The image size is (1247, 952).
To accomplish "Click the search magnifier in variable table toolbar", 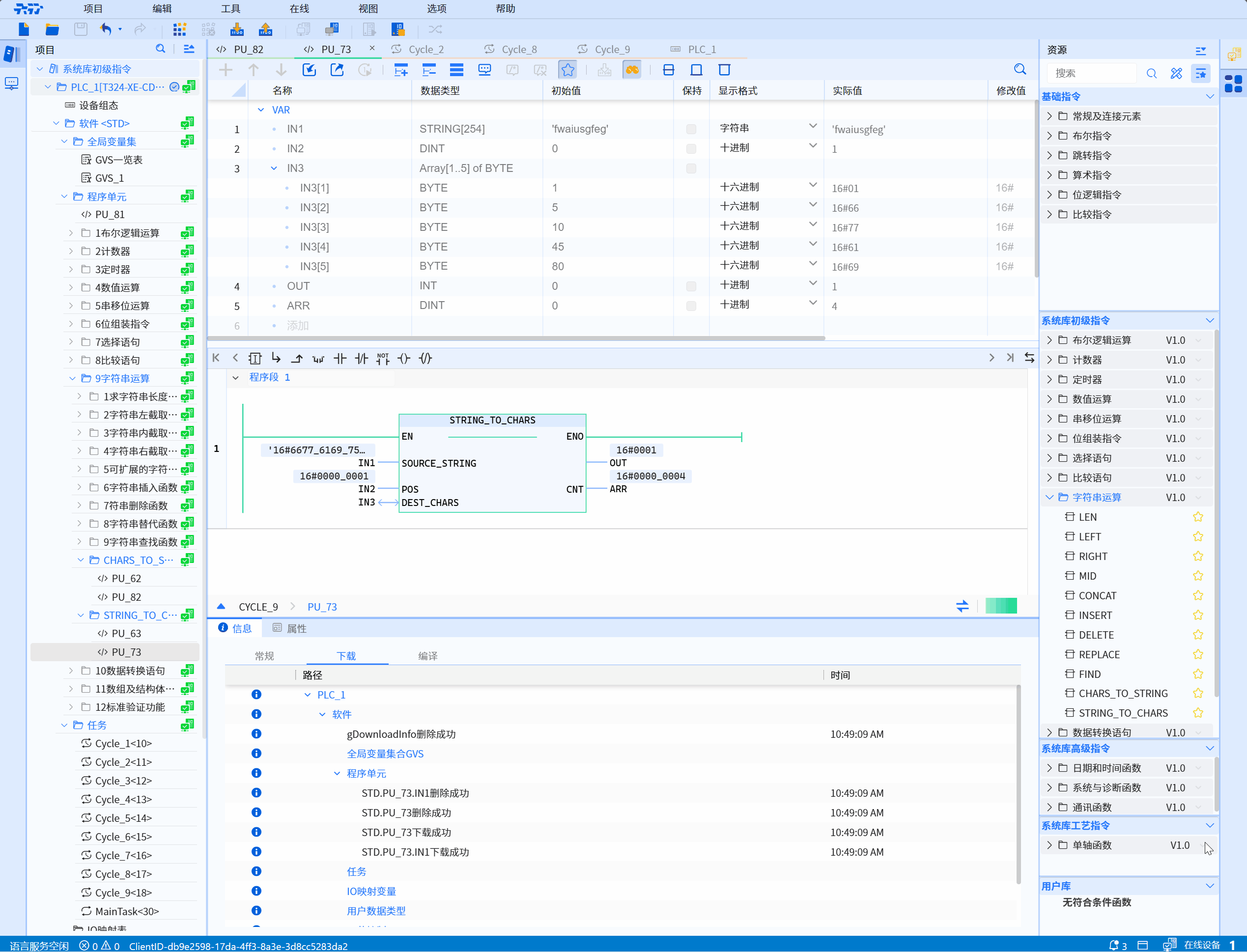I will [x=1020, y=70].
